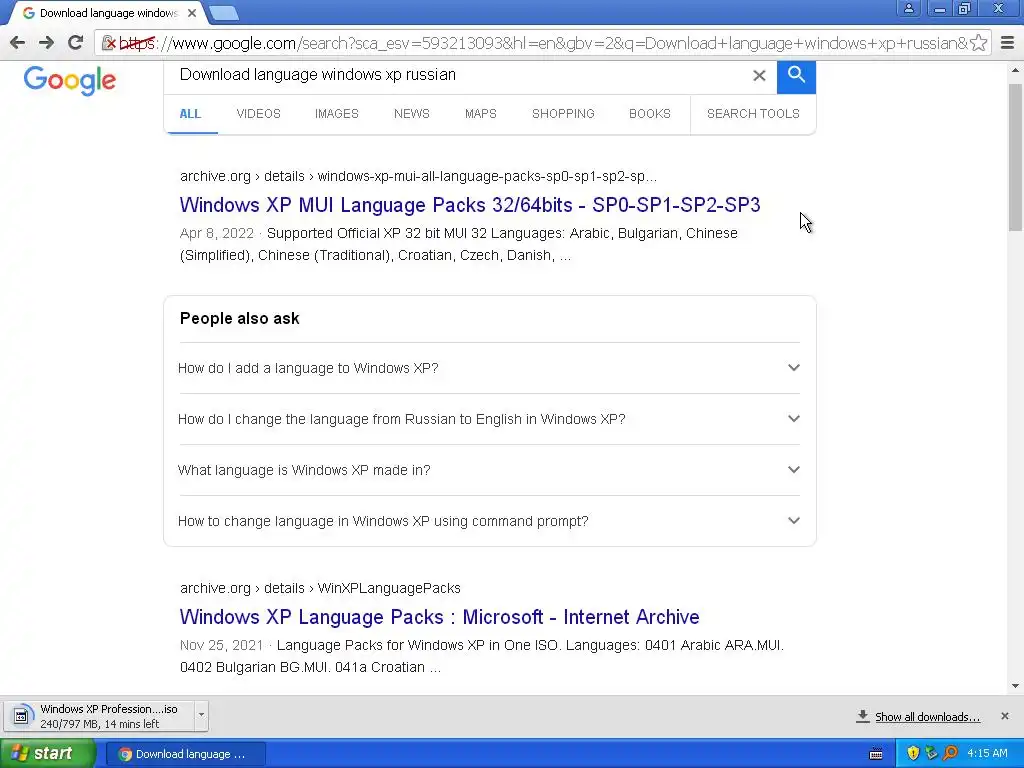
Task: Reload the page with the refresh icon
Action: (76, 43)
